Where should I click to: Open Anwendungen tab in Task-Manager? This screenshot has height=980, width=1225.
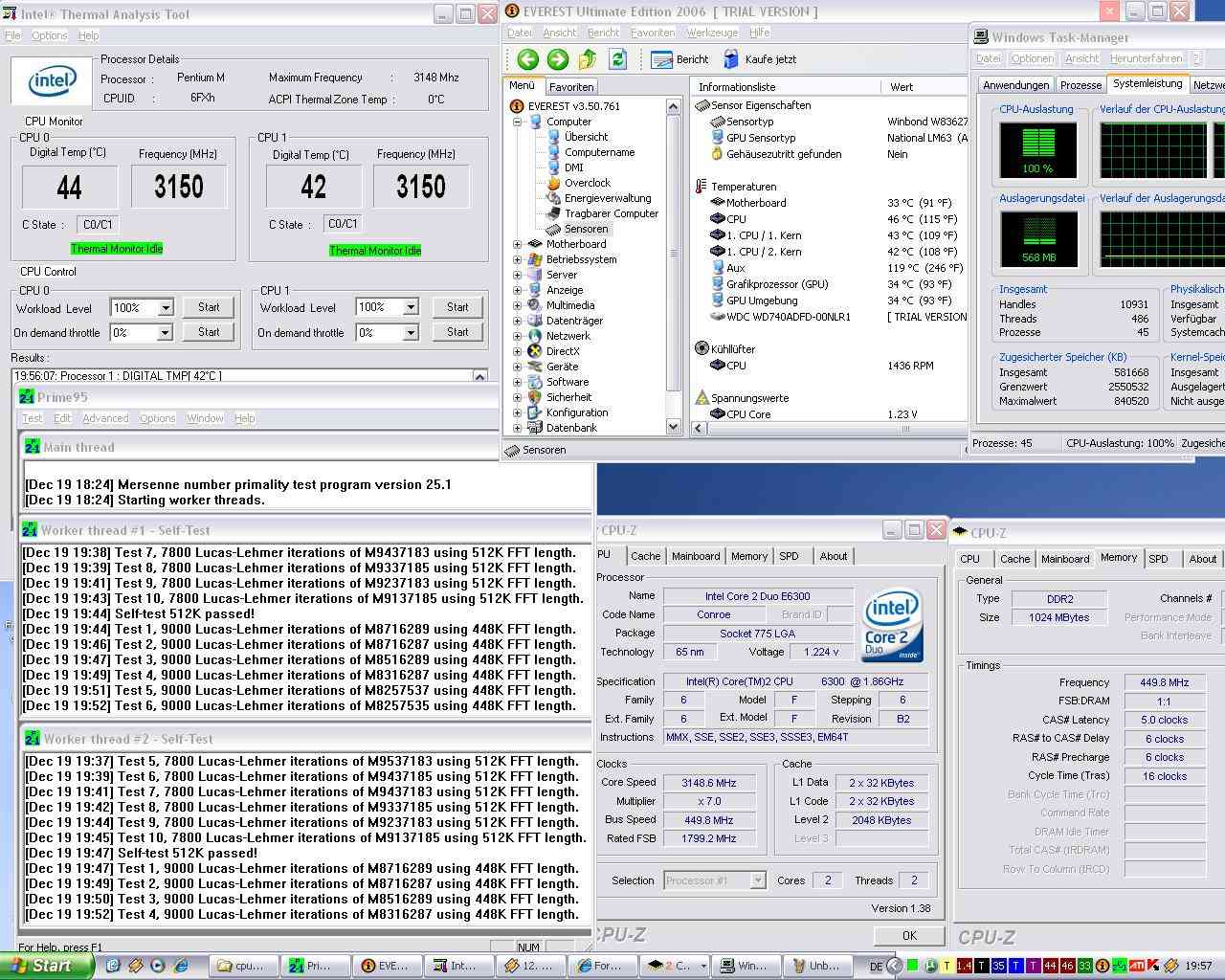tap(1015, 85)
